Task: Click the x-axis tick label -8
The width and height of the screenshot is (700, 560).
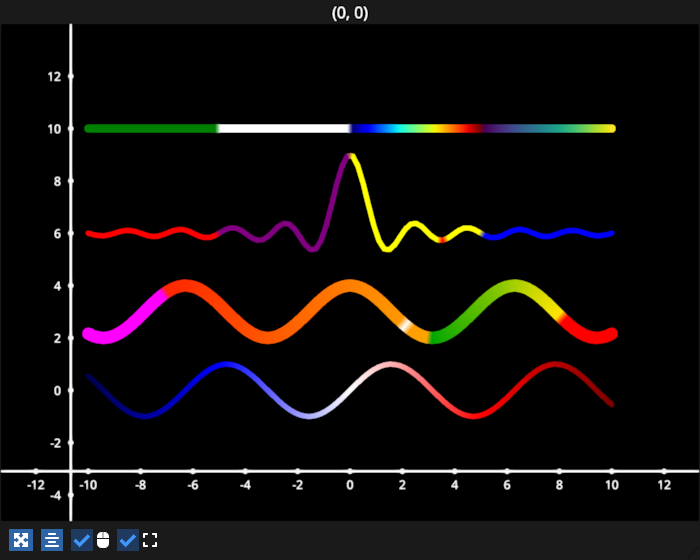Action: coord(141,485)
